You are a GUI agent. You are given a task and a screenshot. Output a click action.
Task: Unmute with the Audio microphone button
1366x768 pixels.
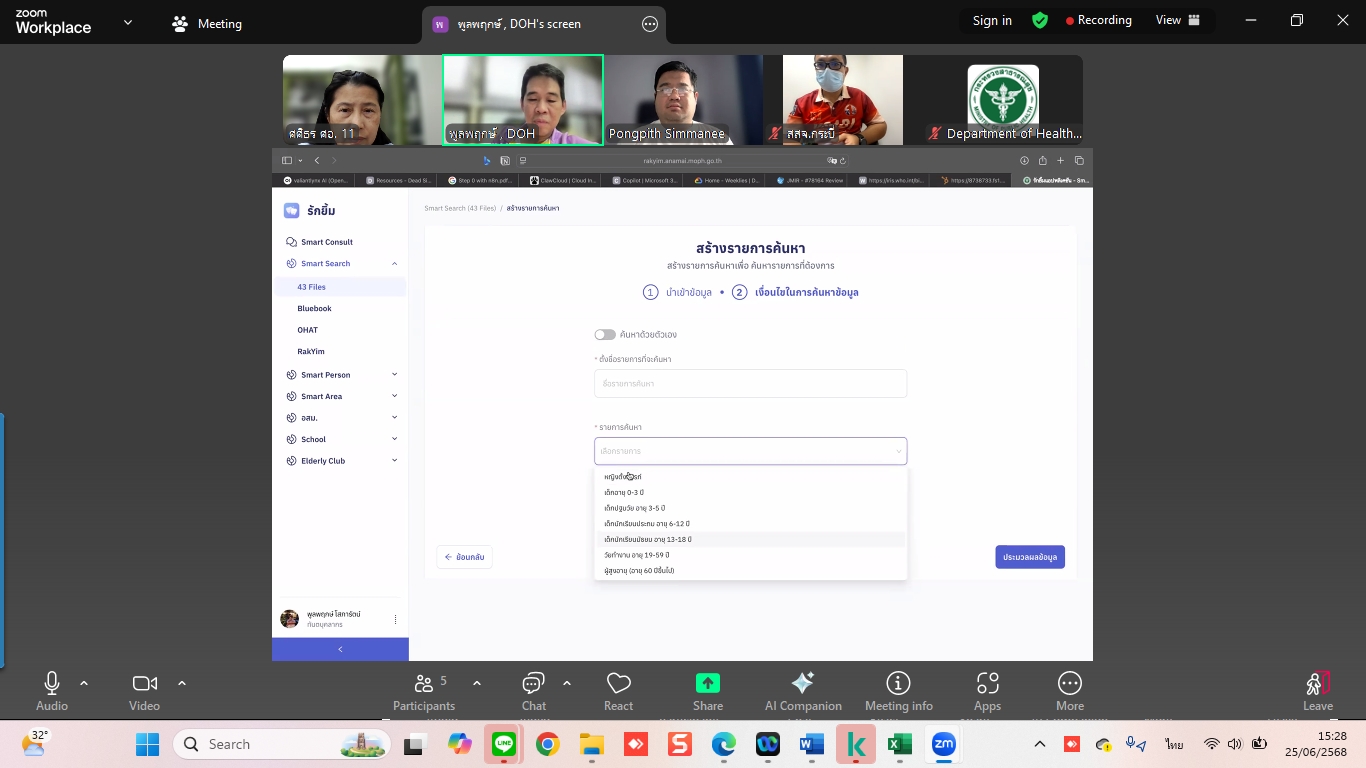(52, 692)
